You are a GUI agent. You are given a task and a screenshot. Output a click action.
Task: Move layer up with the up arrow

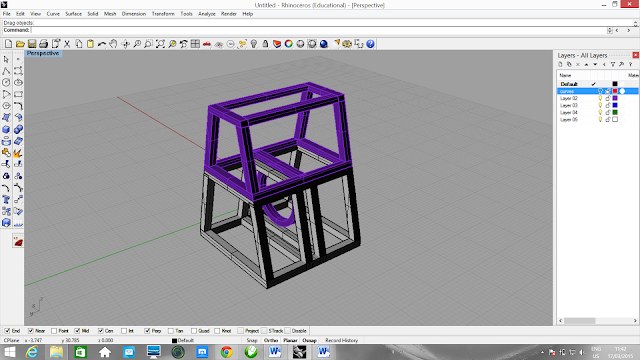click(587, 64)
